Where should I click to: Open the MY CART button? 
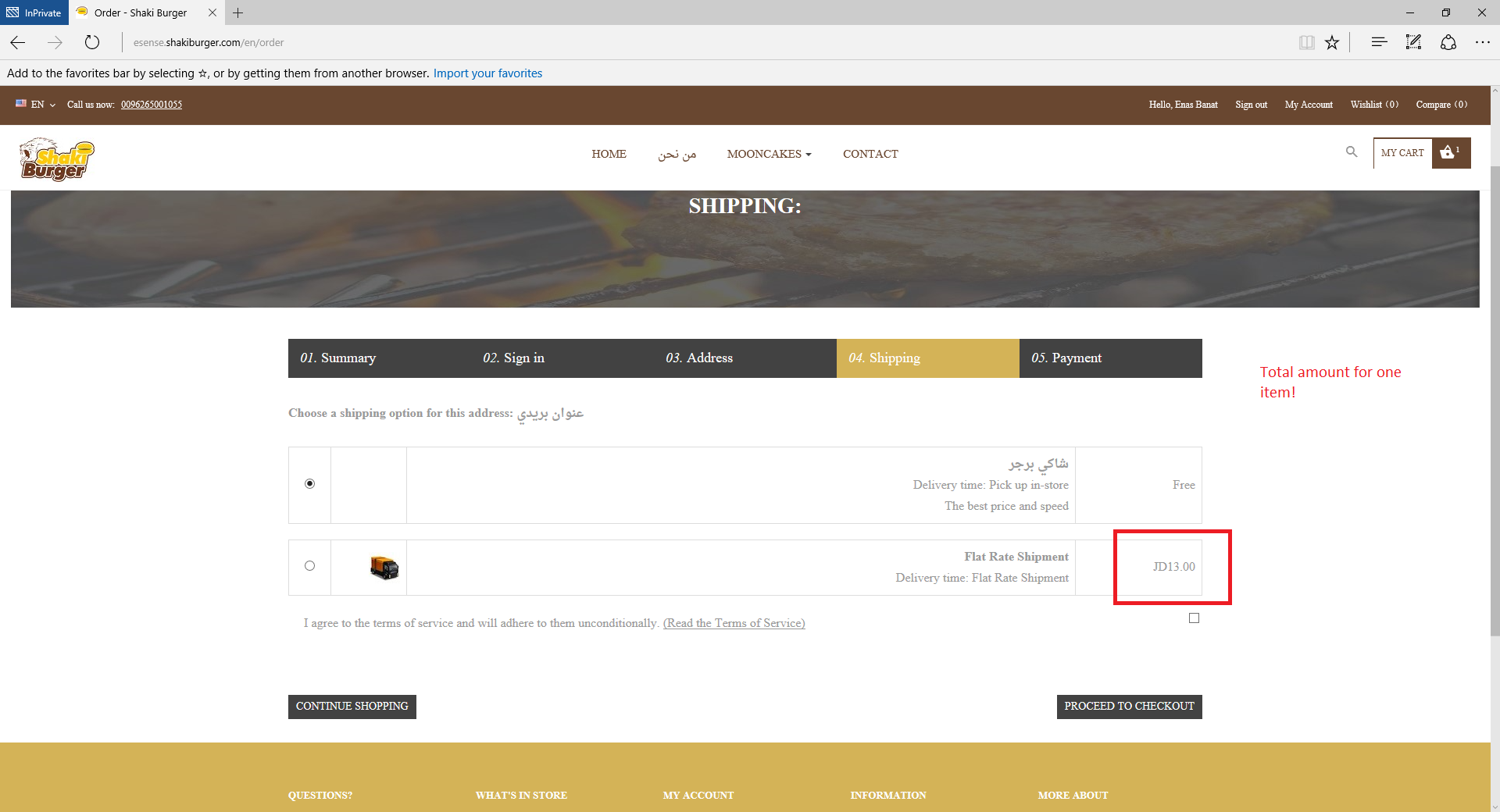pyautogui.click(x=1402, y=153)
